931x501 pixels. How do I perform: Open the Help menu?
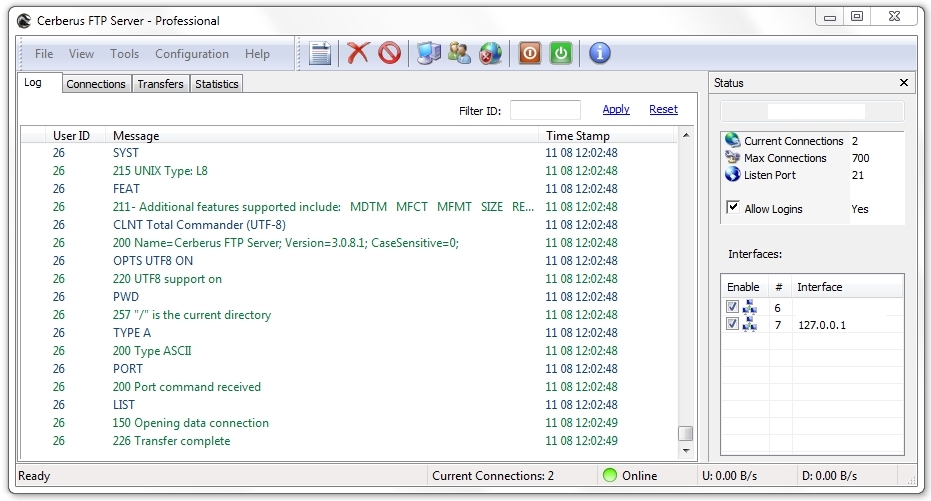(x=257, y=53)
